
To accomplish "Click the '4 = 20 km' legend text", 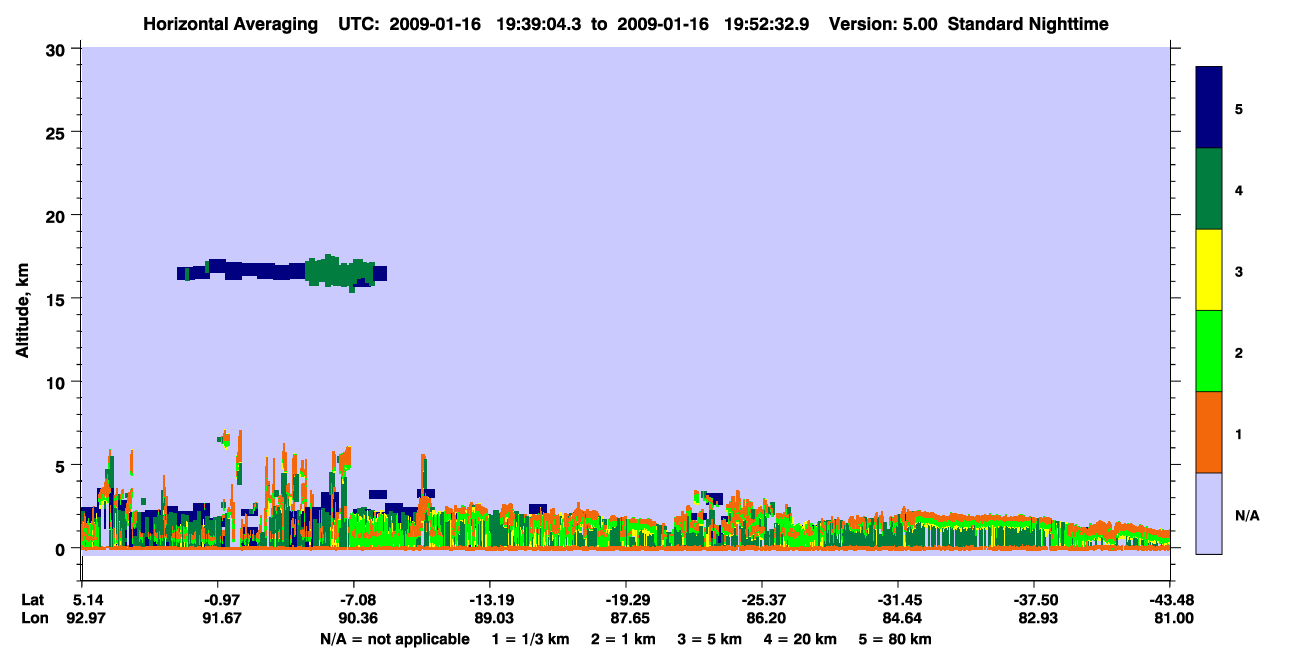I will click(x=800, y=639).
